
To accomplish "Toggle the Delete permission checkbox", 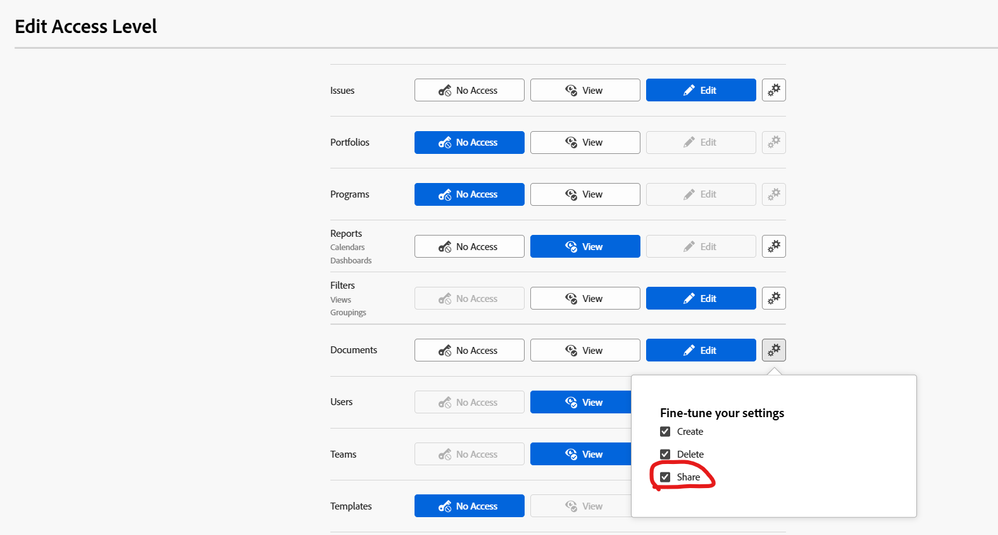I will pyautogui.click(x=666, y=455).
